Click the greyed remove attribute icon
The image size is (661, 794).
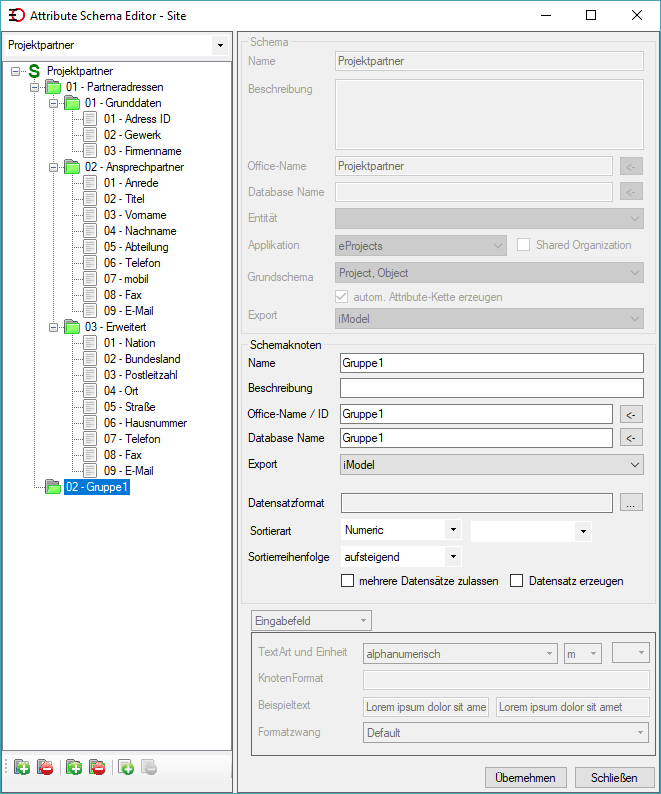click(x=149, y=768)
